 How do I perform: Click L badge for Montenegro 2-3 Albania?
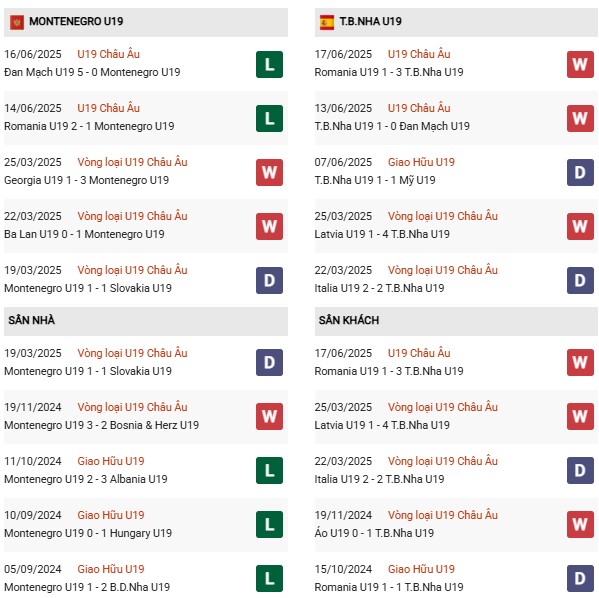coord(269,470)
